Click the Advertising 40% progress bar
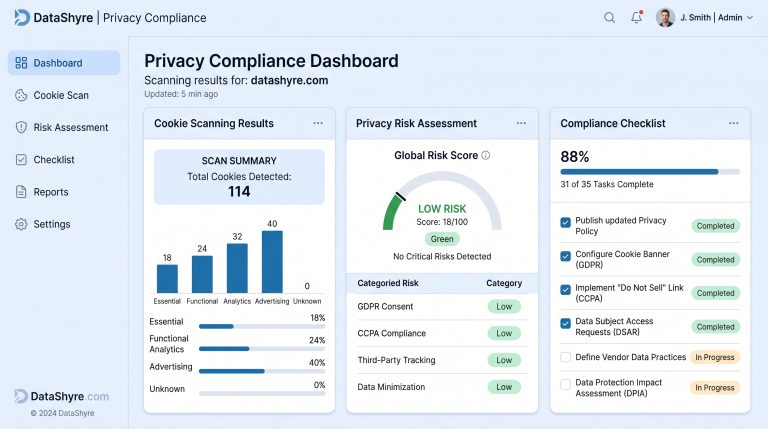768x429 pixels. tap(262, 371)
